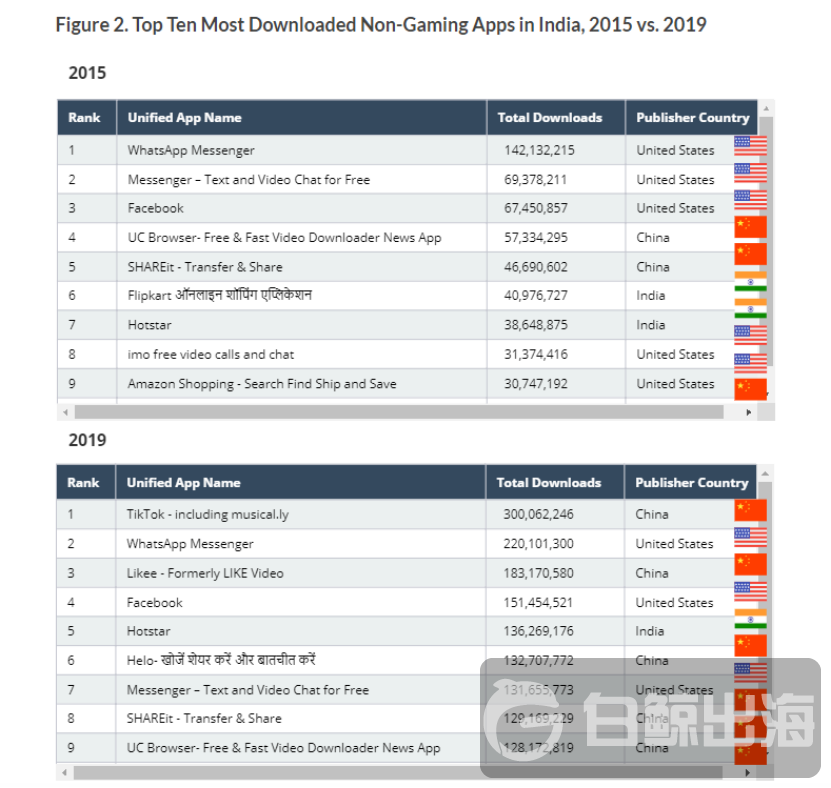Select the download count 67,450,857

coord(535,208)
